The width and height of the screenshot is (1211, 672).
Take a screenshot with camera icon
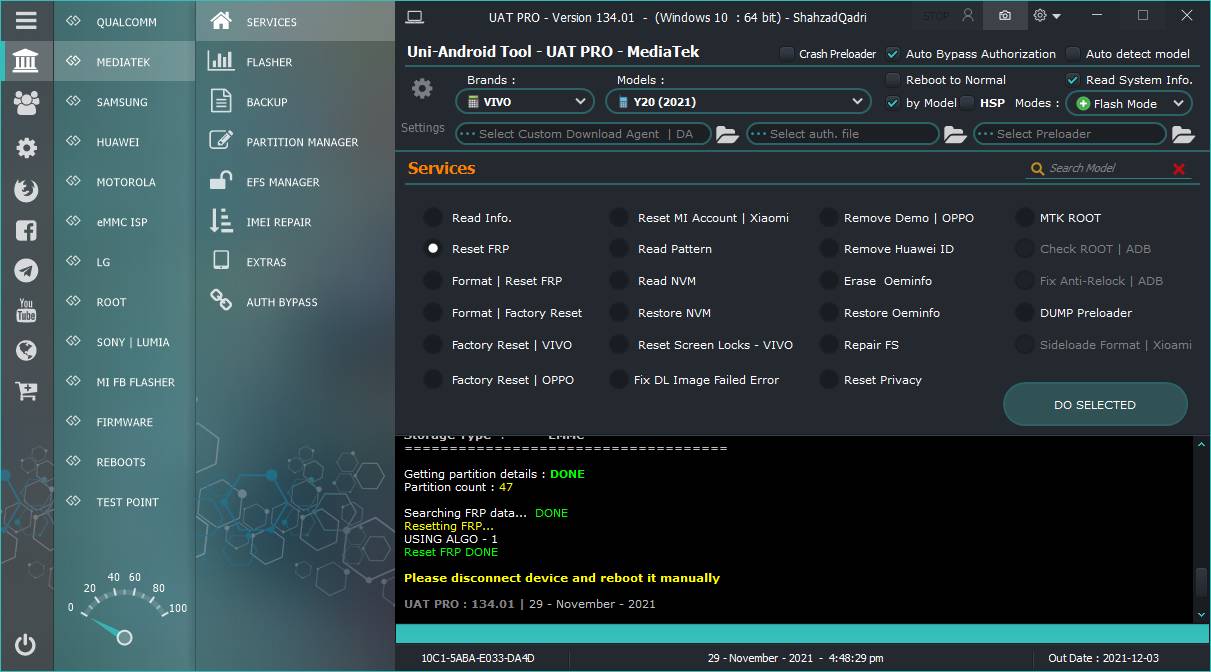click(1004, 15)
